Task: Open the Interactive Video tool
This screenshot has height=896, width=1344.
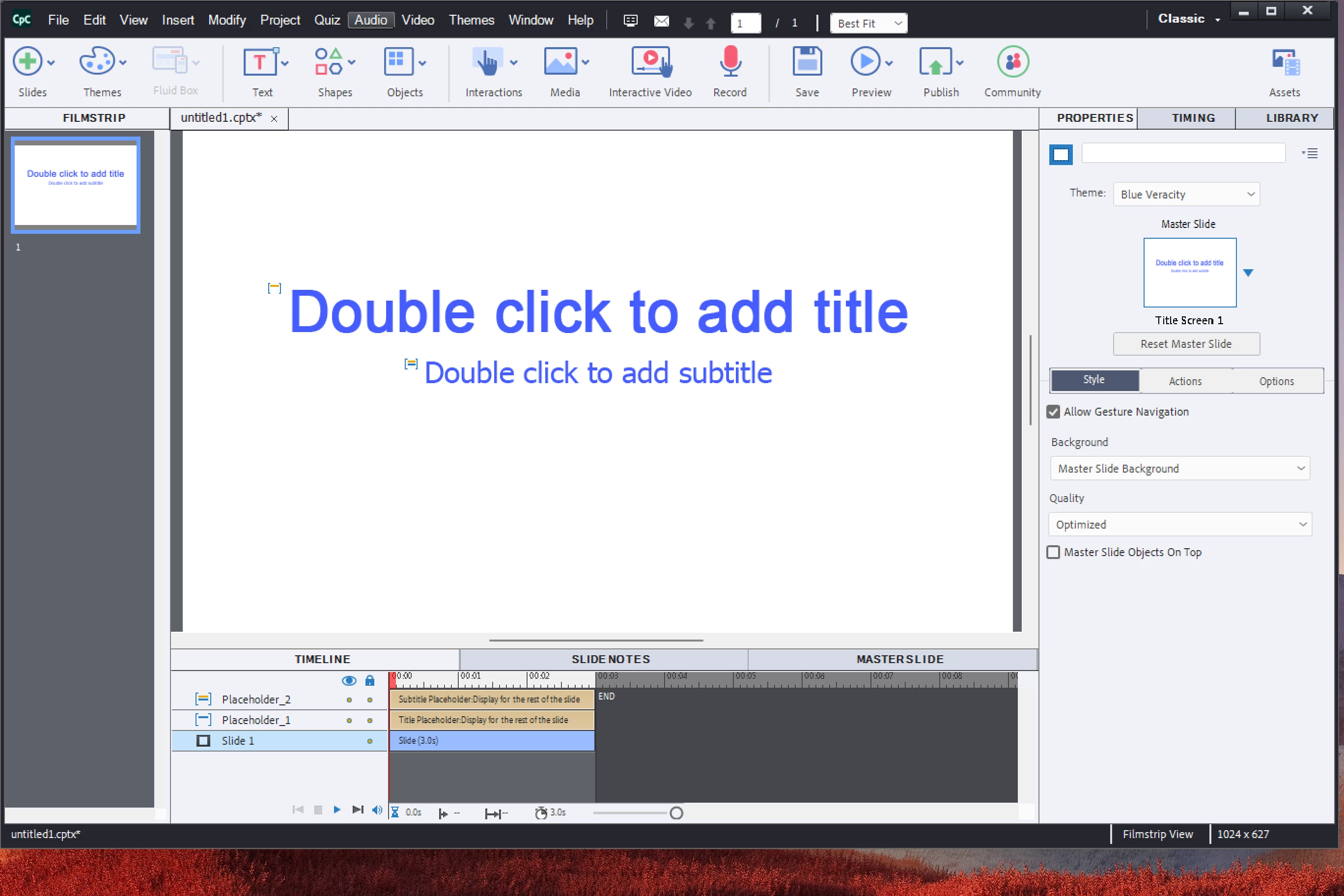Action: tap(650, 62)
